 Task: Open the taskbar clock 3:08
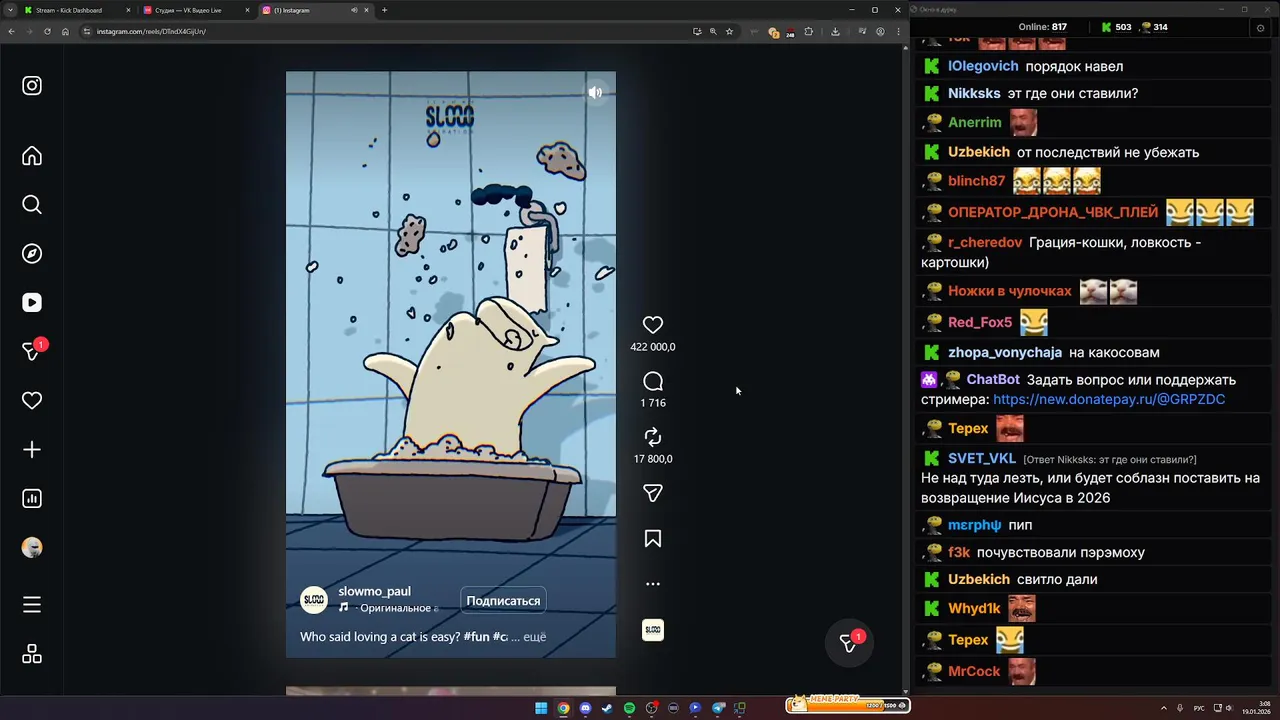[x=1257, y=708]
